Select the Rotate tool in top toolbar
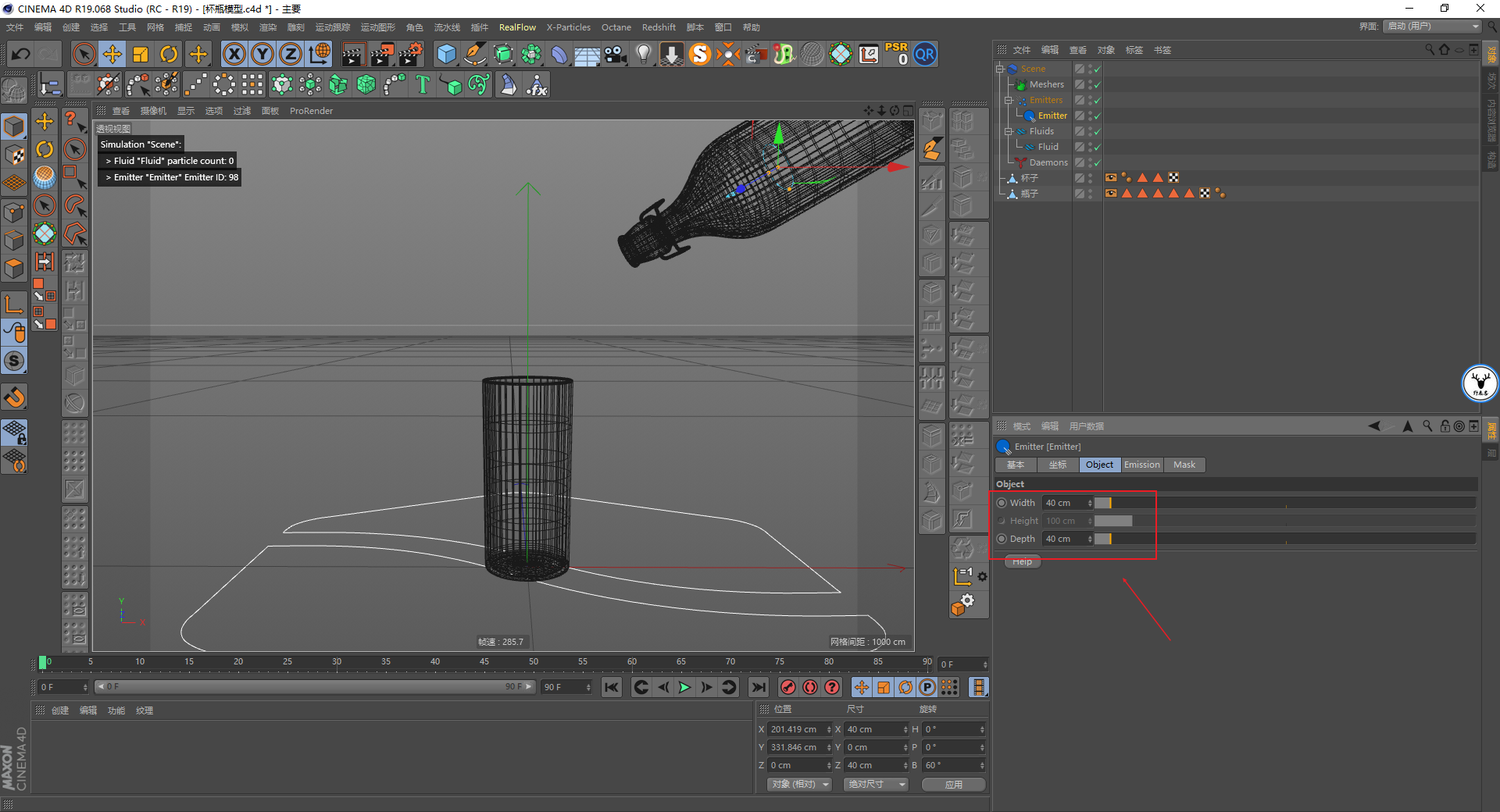Viewport: 1500px width, 812px height. [169, 55]
